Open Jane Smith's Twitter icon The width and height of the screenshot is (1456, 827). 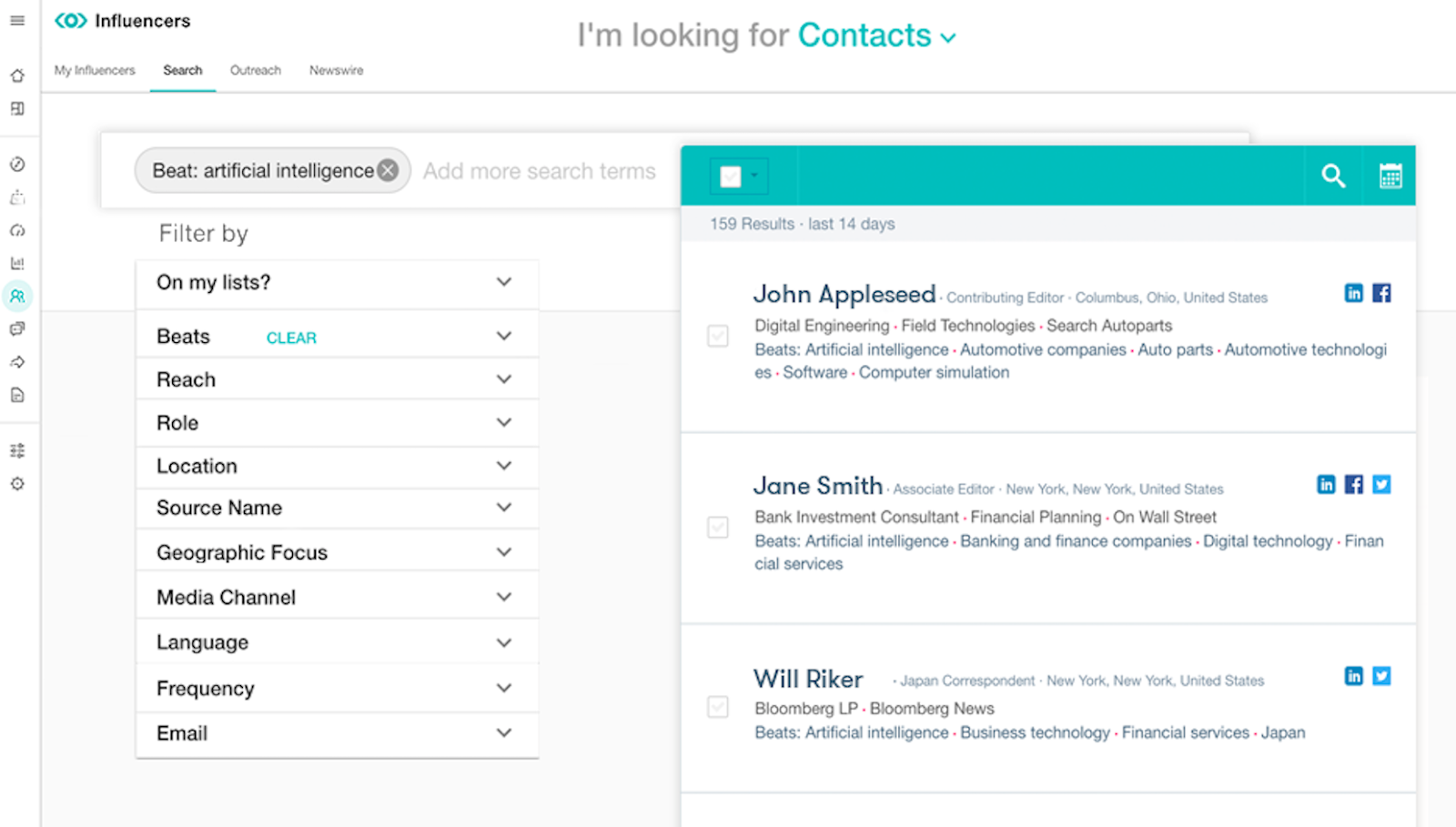[1381, 484]
